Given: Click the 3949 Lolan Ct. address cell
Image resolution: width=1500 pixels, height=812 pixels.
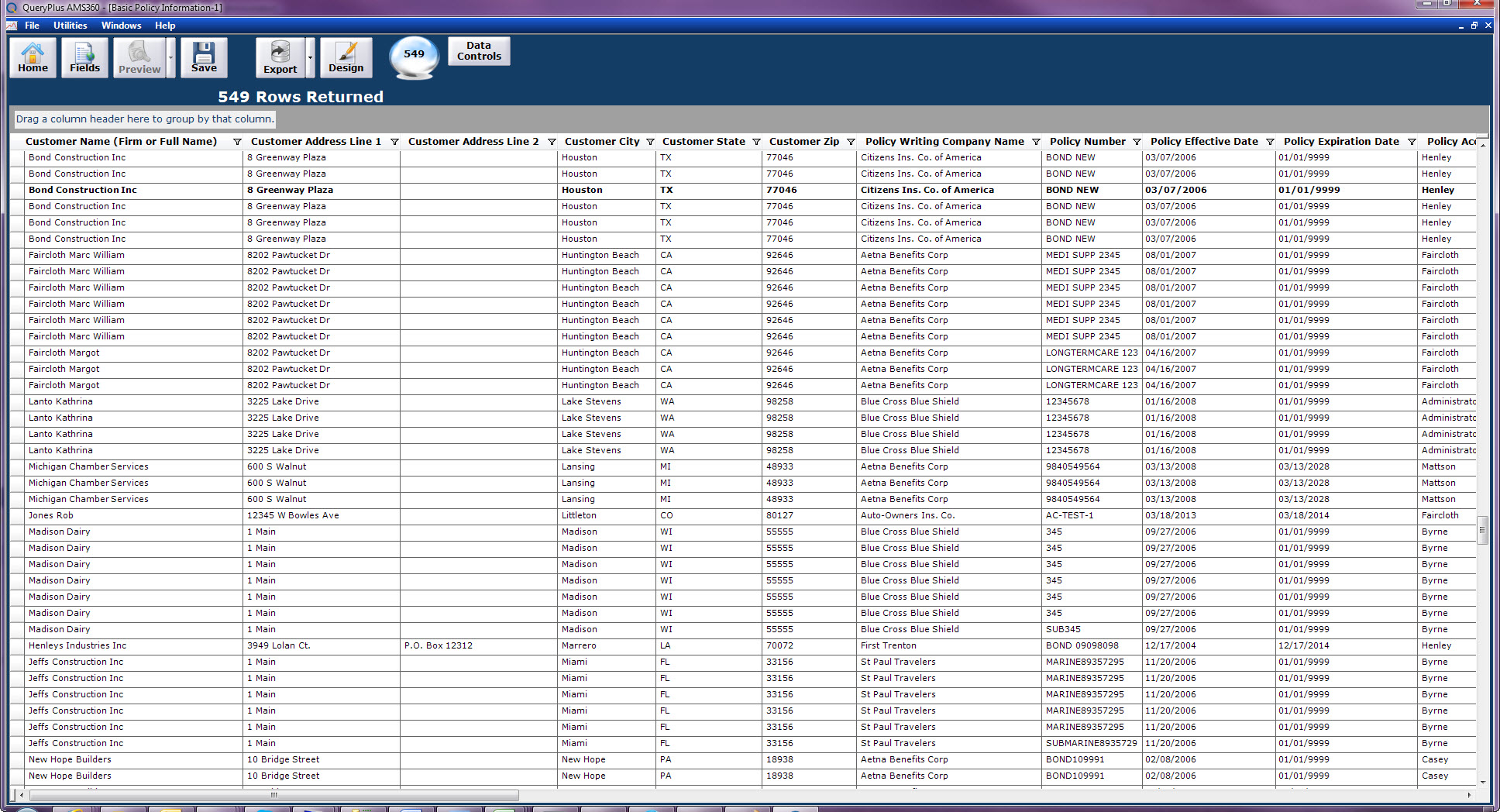Looking at the screenshot, I should point(322,645).
